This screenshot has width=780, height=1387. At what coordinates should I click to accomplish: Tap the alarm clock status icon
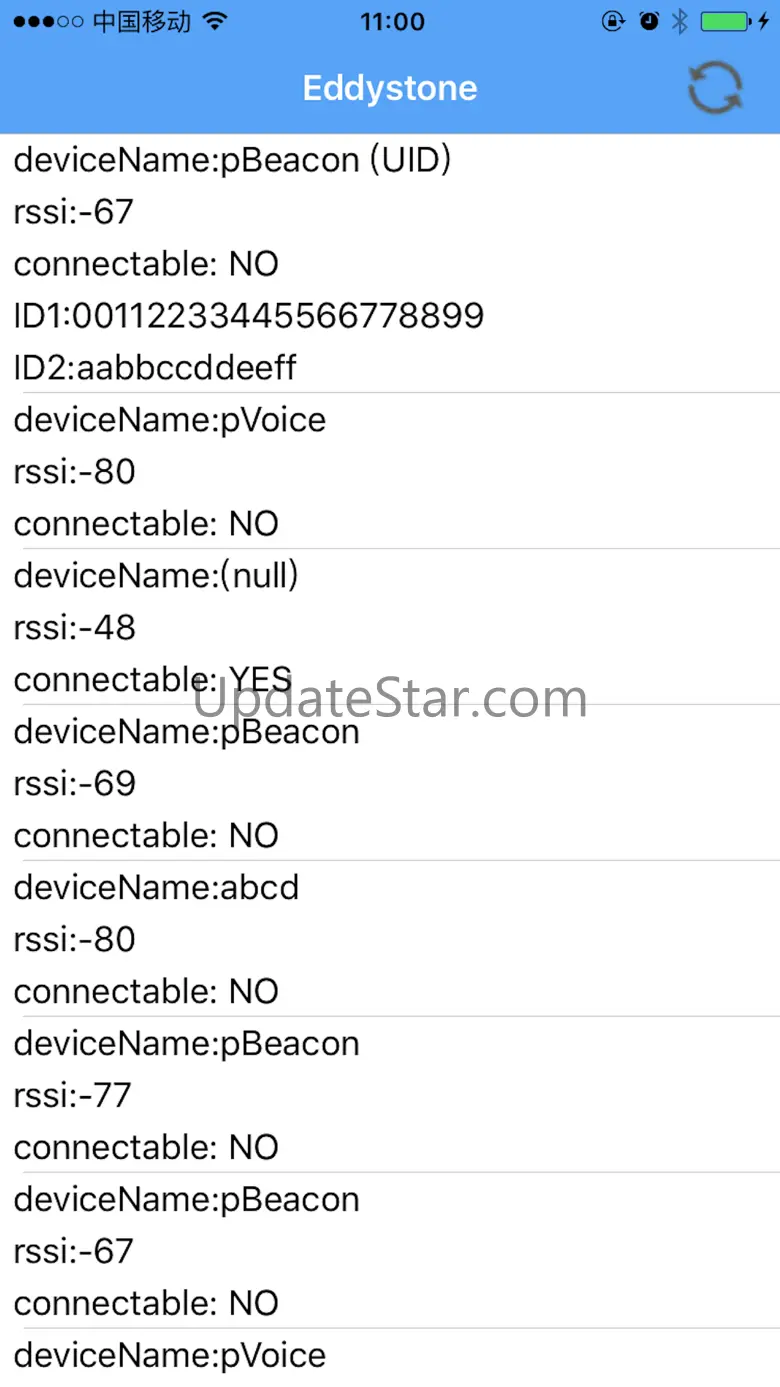649,21
